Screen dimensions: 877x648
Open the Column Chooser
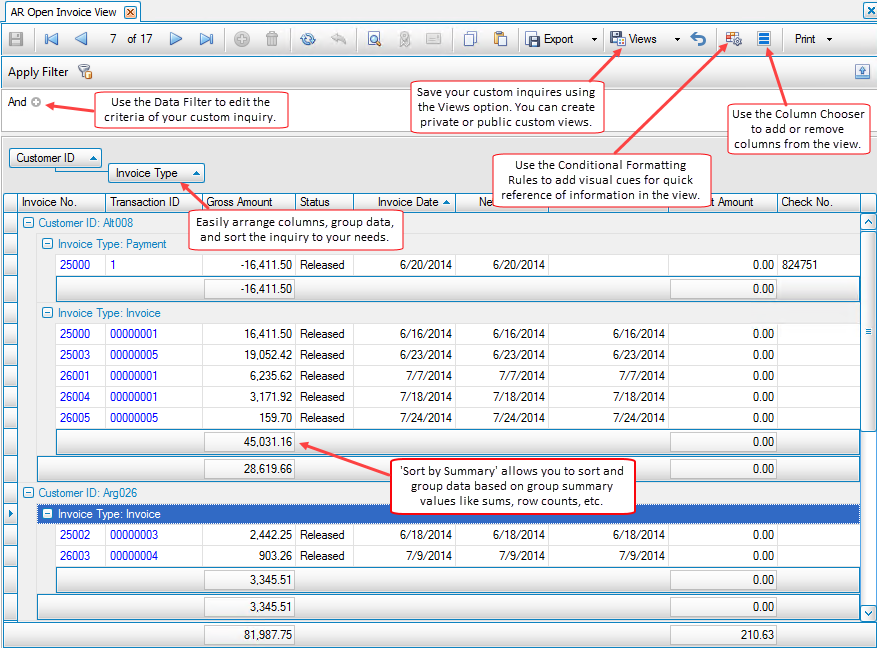click(x=763, y=39)
